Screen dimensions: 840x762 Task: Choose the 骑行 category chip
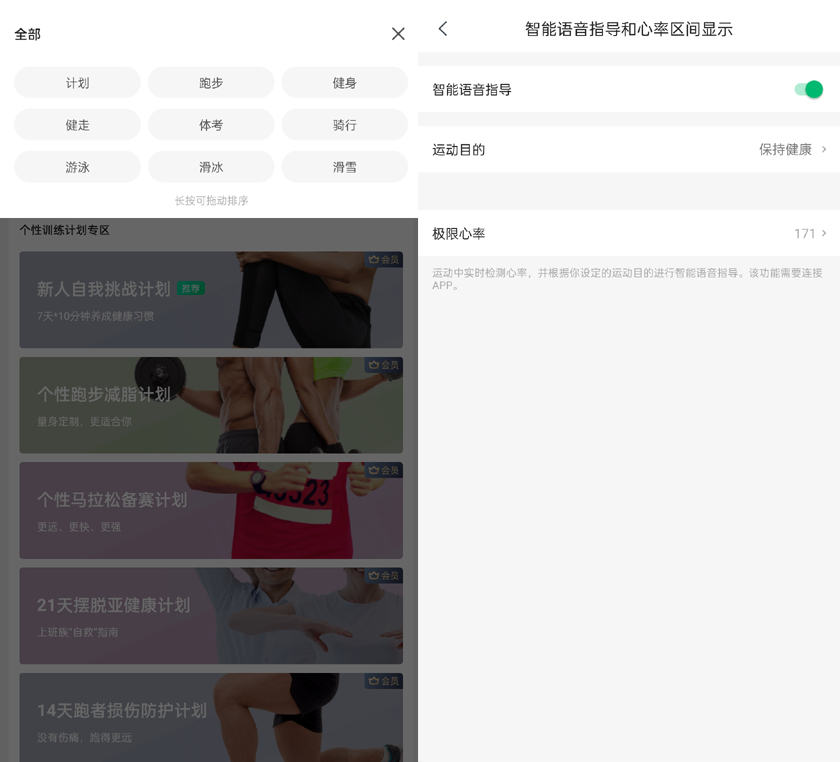(344, 125)
